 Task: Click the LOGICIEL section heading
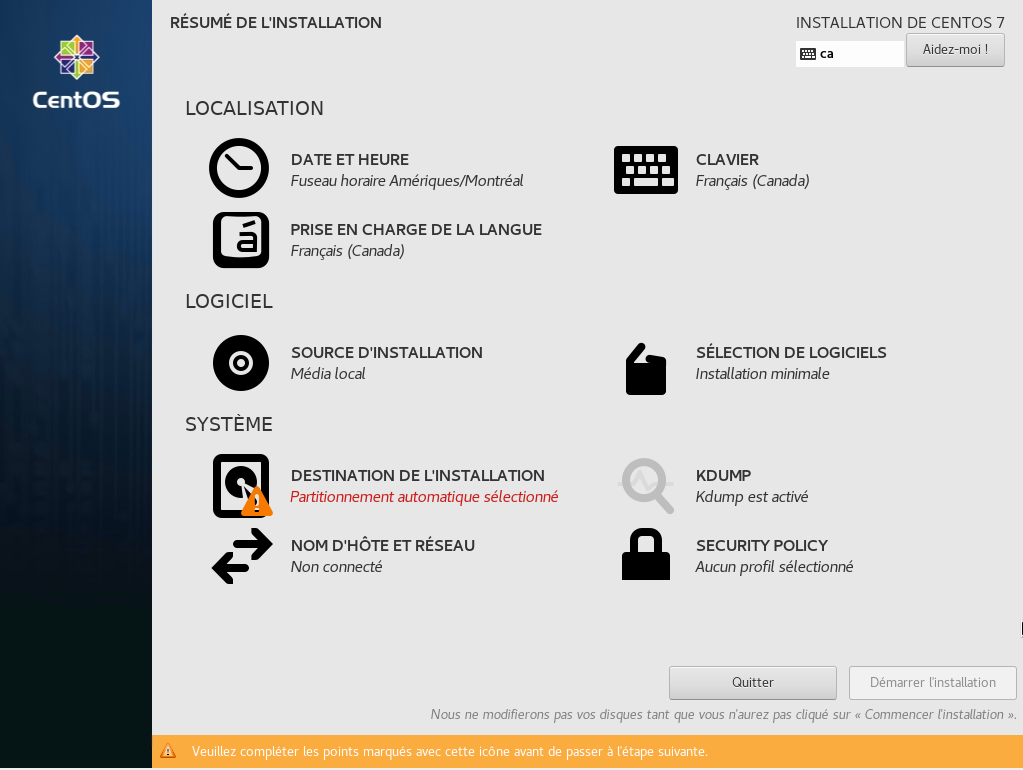point(229,301)
